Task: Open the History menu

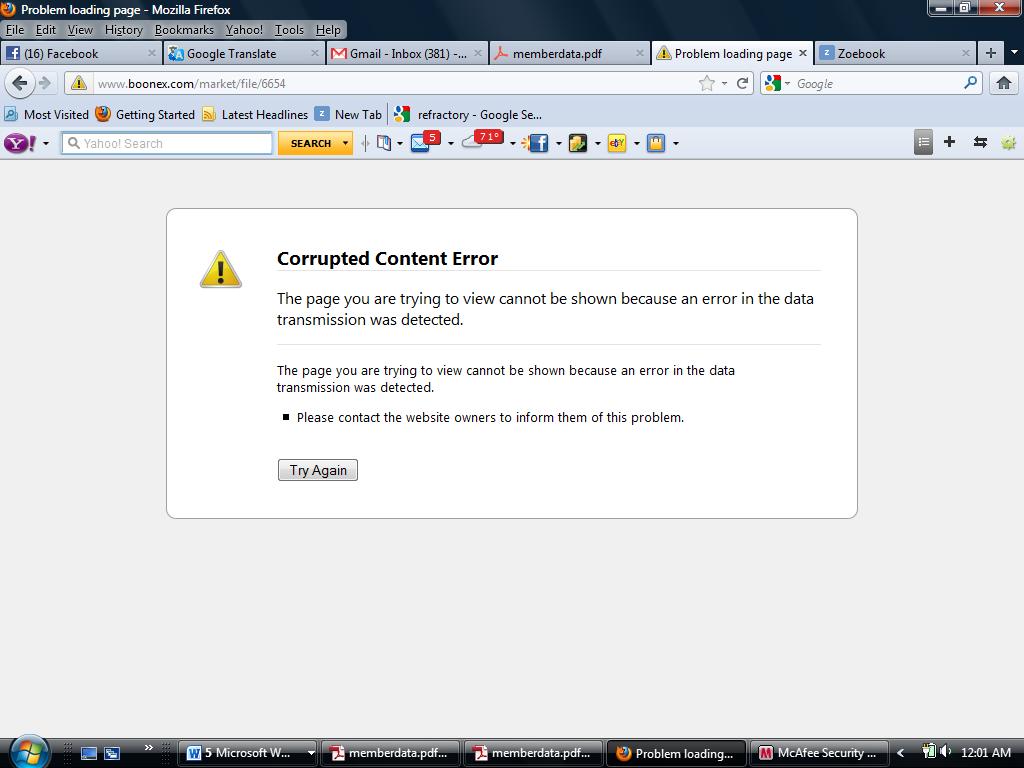Action: tap(123, 30)
